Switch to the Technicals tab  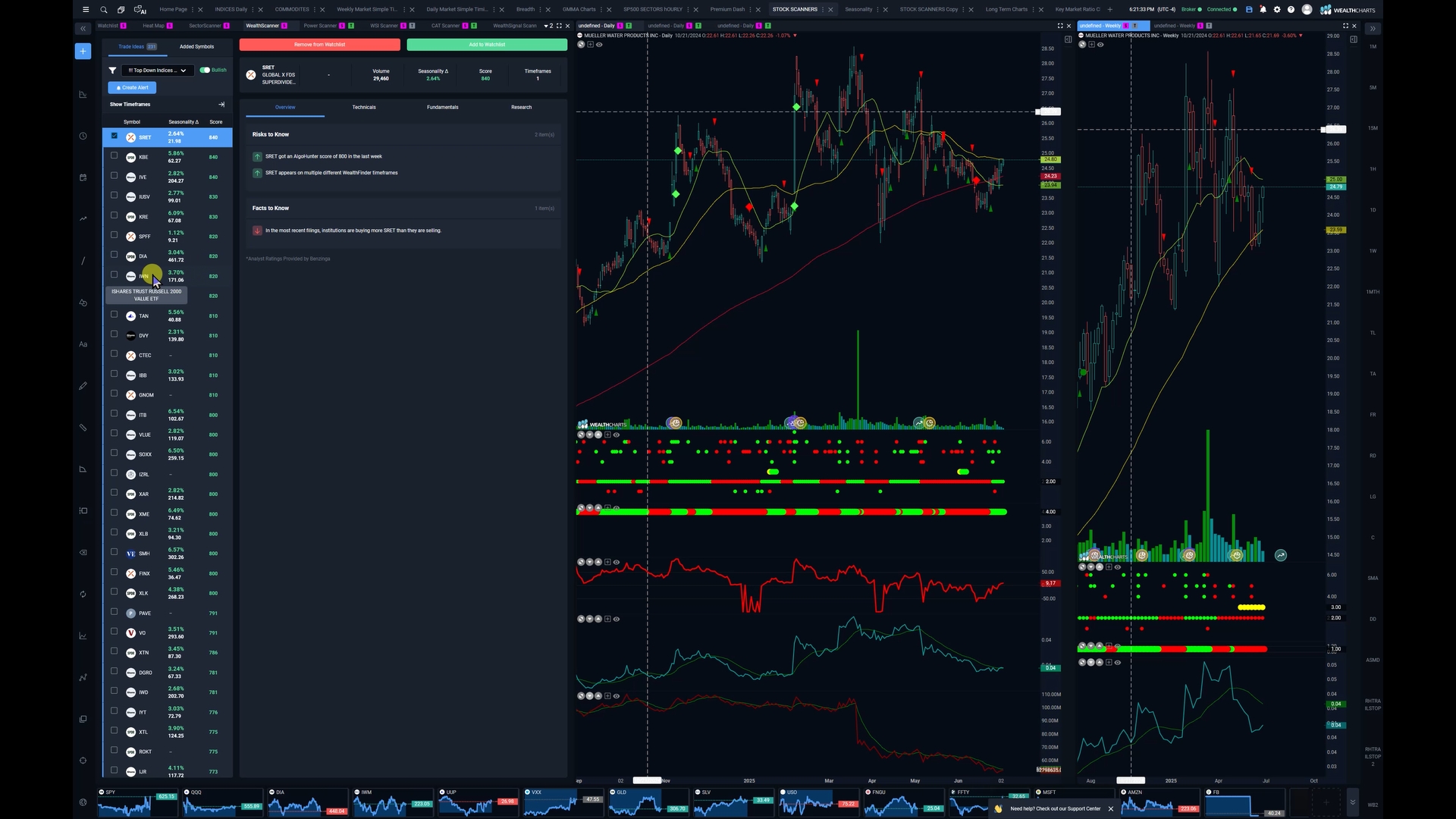coord(363,107)
